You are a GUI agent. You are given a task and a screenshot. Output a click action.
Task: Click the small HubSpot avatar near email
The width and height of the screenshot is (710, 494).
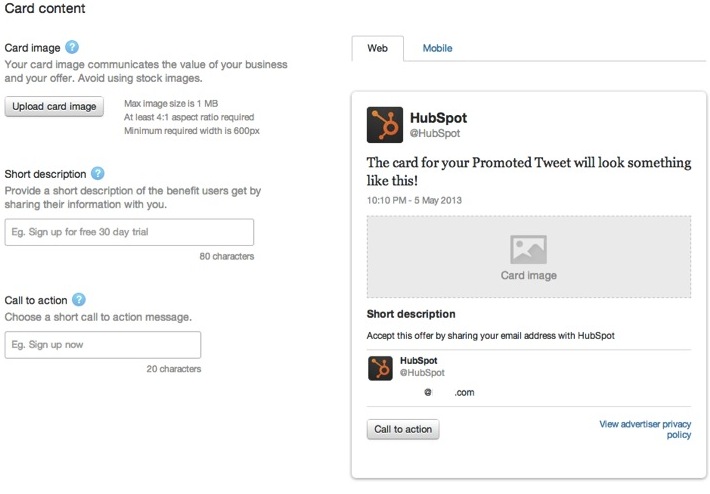click(380, 368)
